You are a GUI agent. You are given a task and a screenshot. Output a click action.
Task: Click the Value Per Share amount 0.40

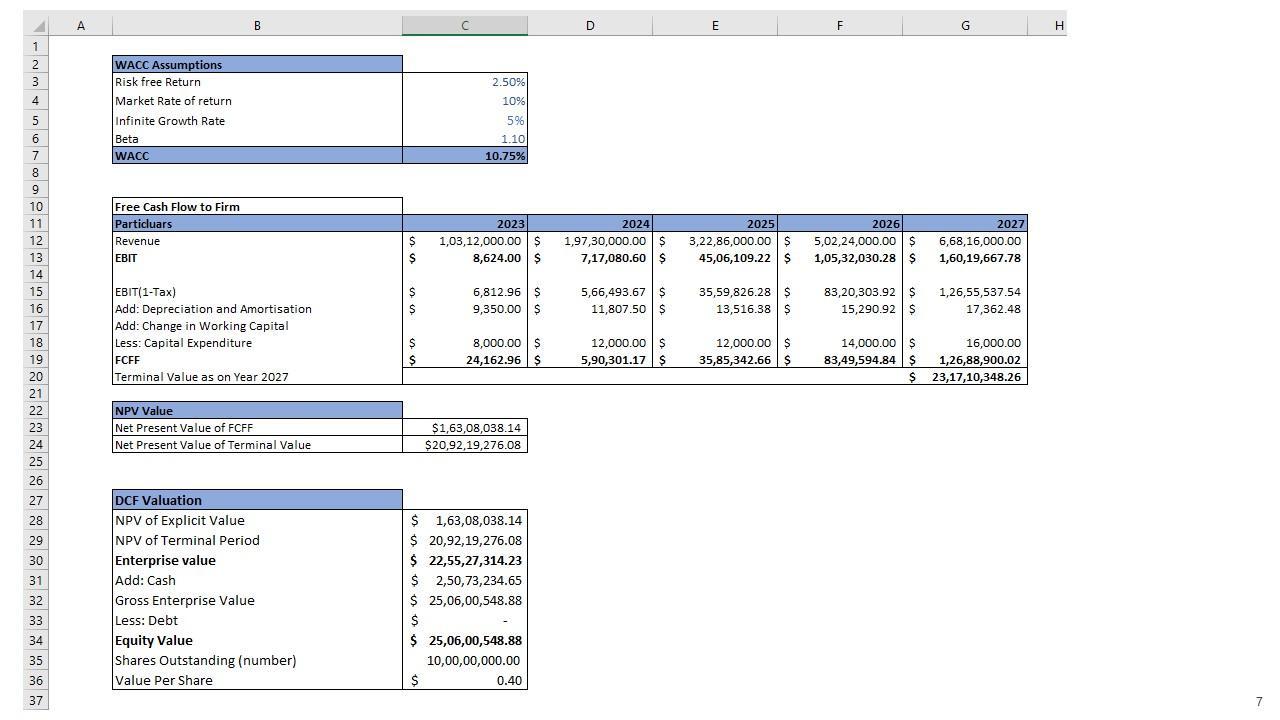[465, 681]
